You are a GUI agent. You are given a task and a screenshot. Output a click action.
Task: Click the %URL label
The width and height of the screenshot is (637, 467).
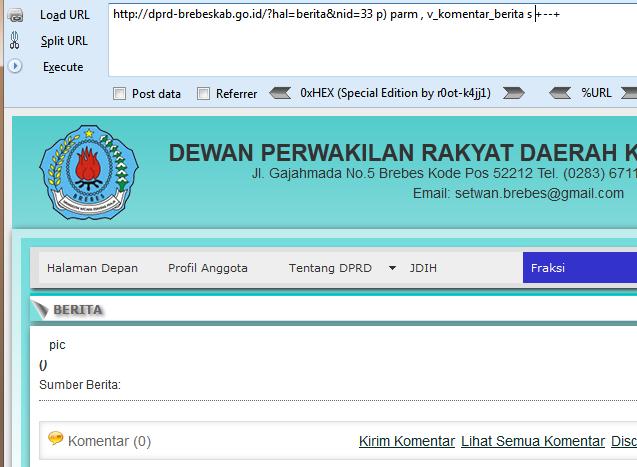pyautogui.click(x=596, y=93)
